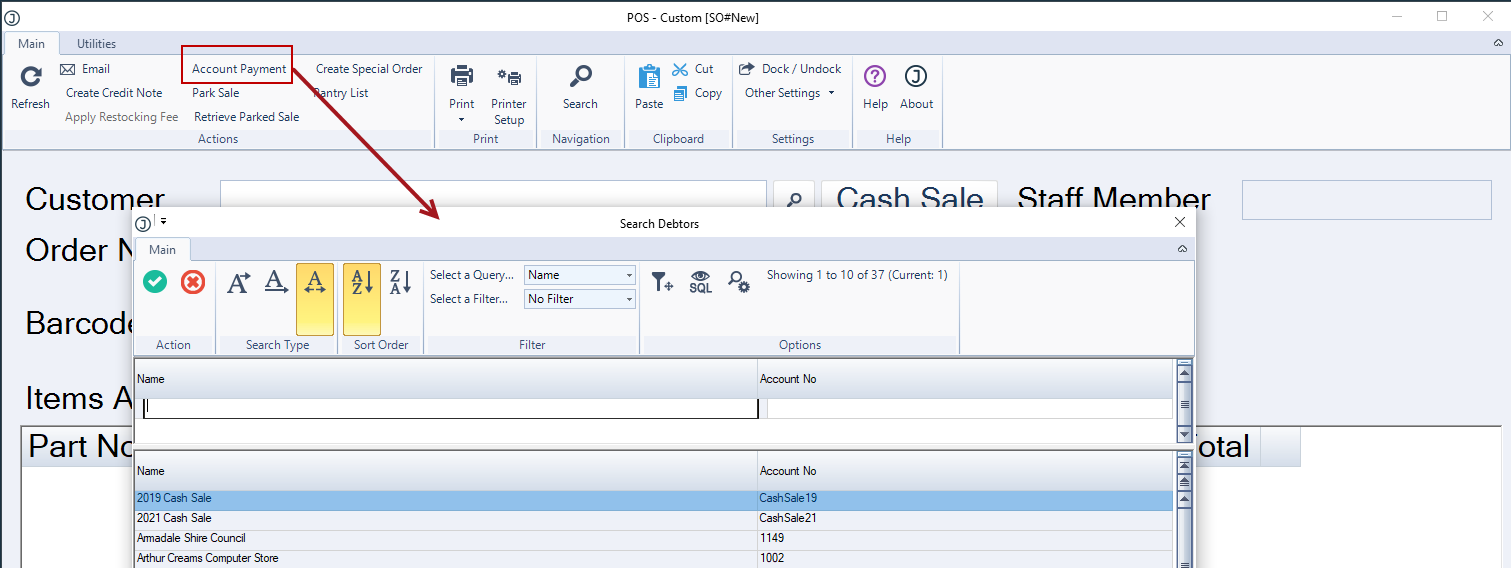Close the Search Debtors window
1511x568 pixels.
tap(1179, 222)
